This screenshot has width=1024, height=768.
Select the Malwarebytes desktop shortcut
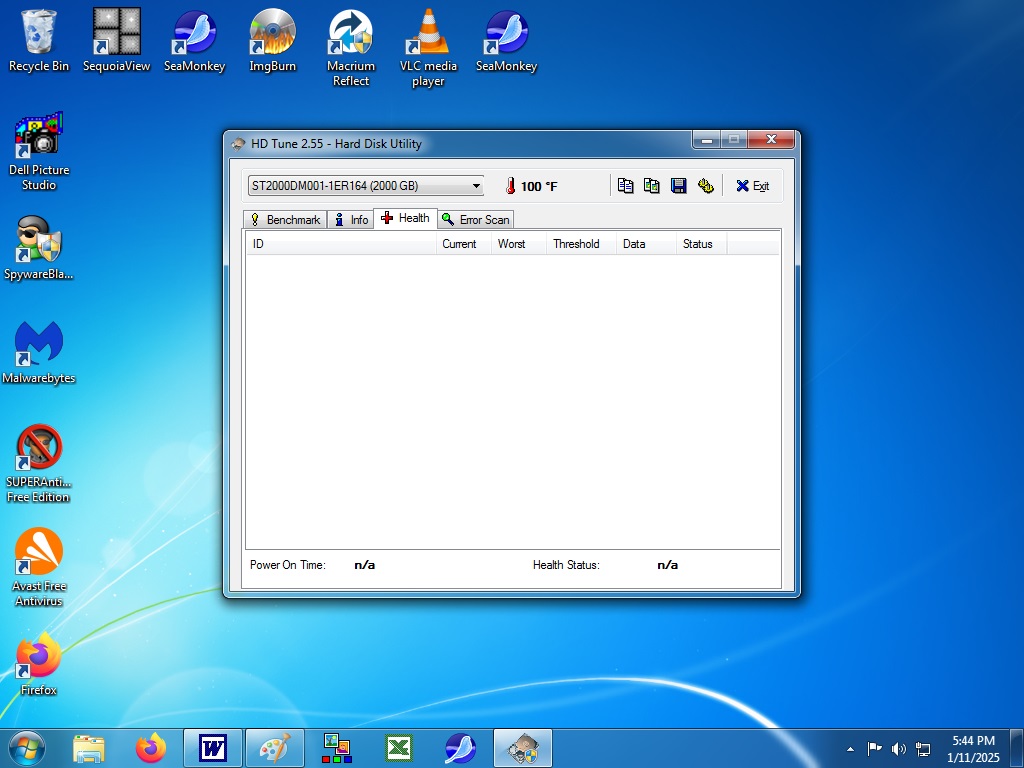[39, 353]
